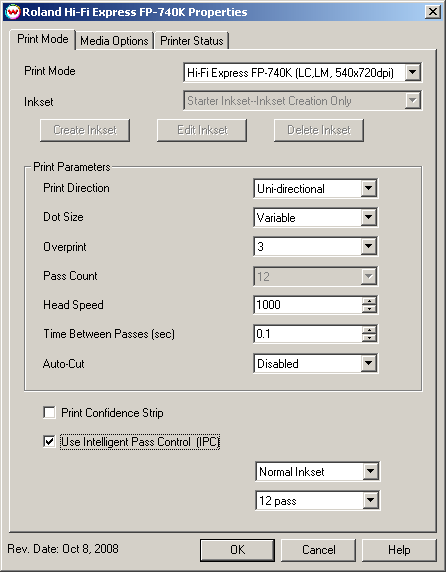Screen dimensions: 446x572
Task: Increase Head Speed with up arrow
Action: pyautogui.click(x=369, y=301)
